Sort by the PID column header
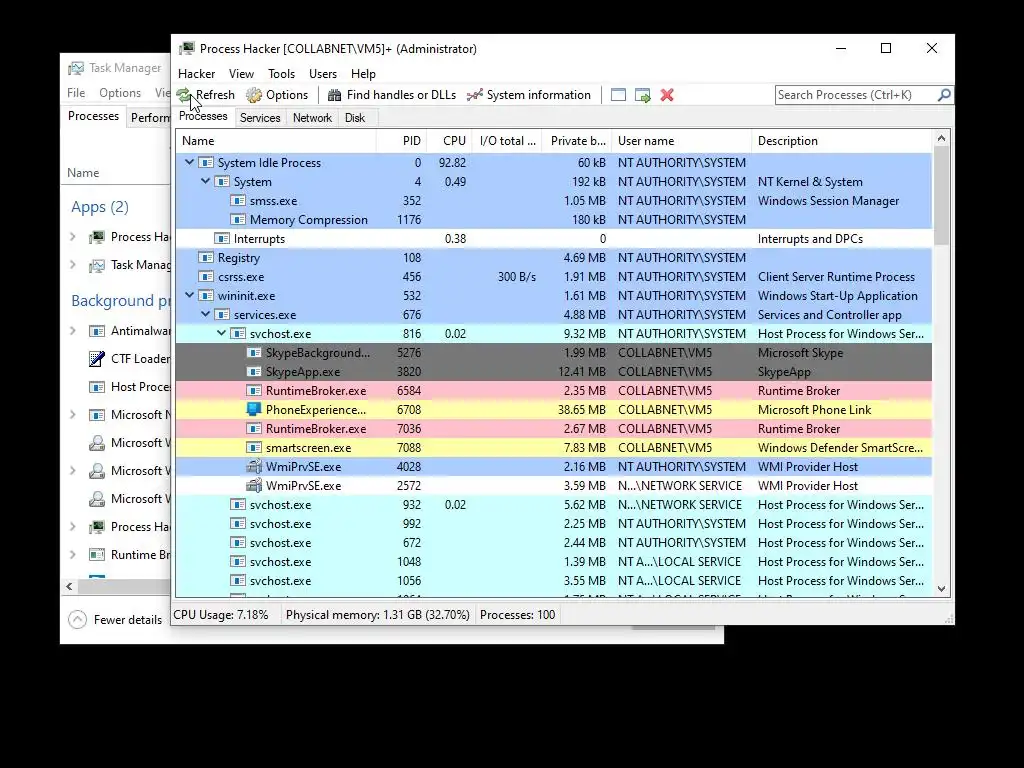The image size is (1024, 768). tap(402, 140)
